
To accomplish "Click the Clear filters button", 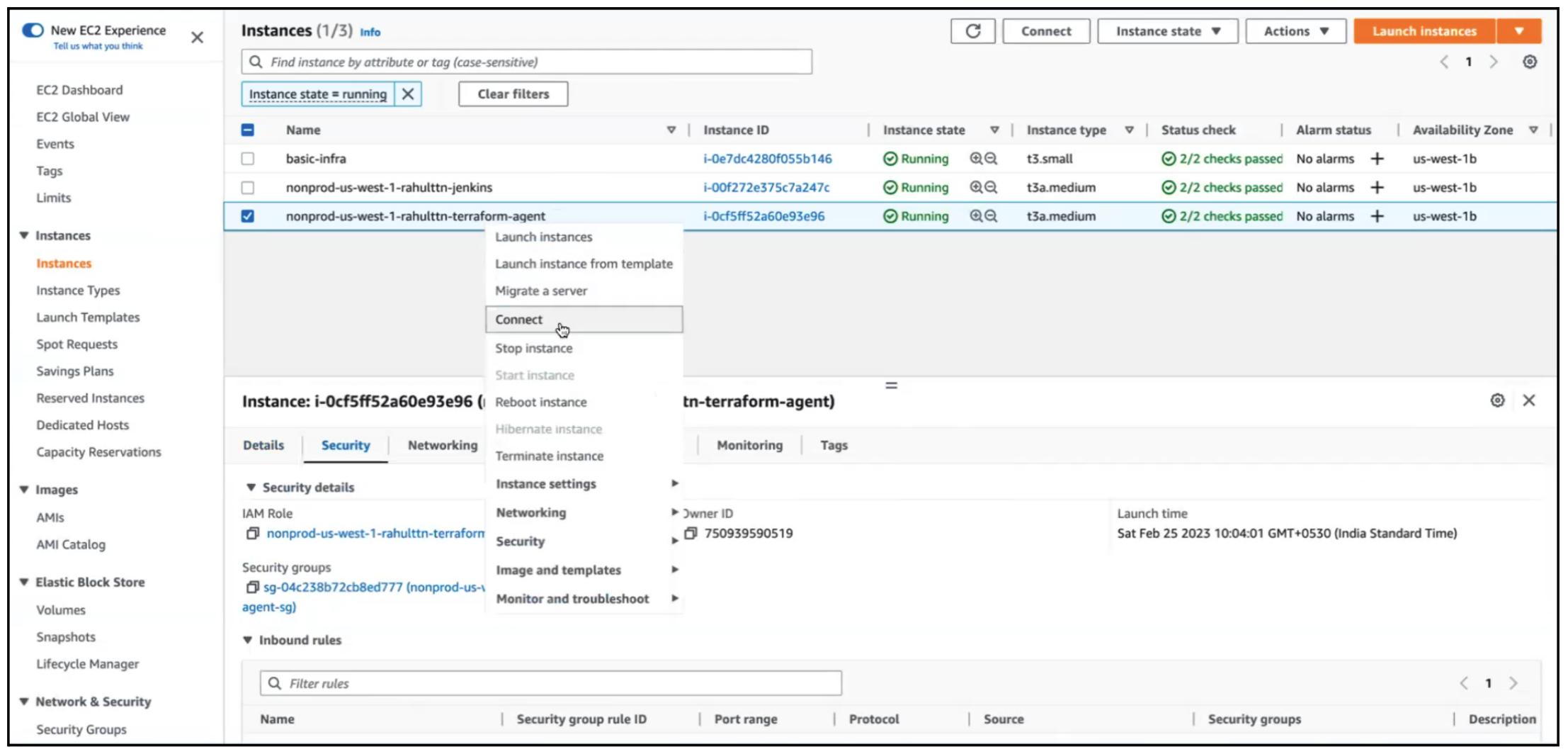I will pyautogui.click(x=513, y=94).
